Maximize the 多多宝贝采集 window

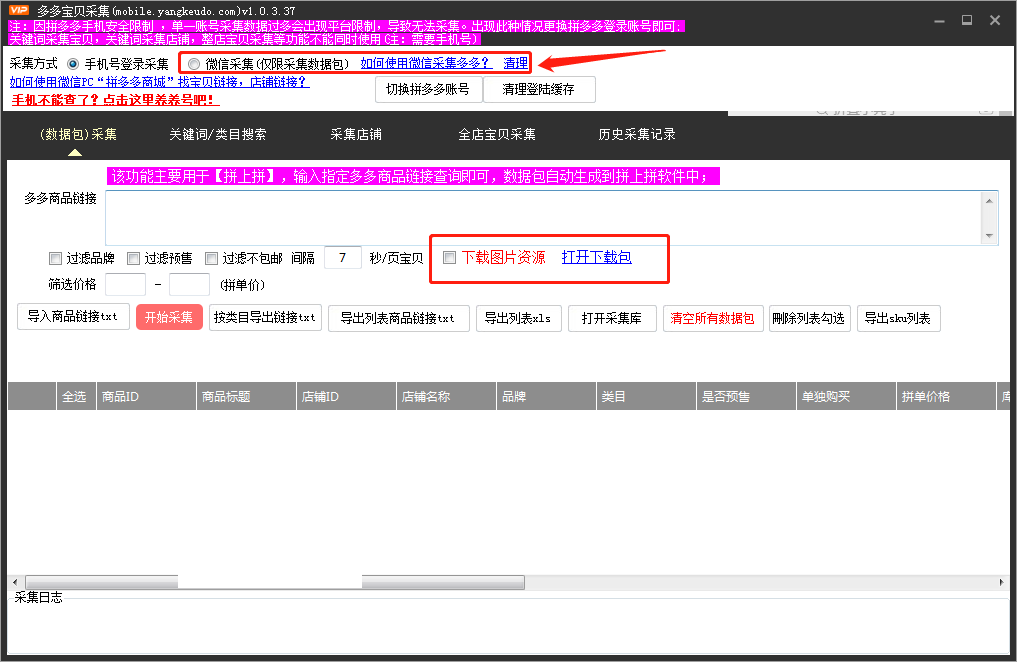[966, 20]
